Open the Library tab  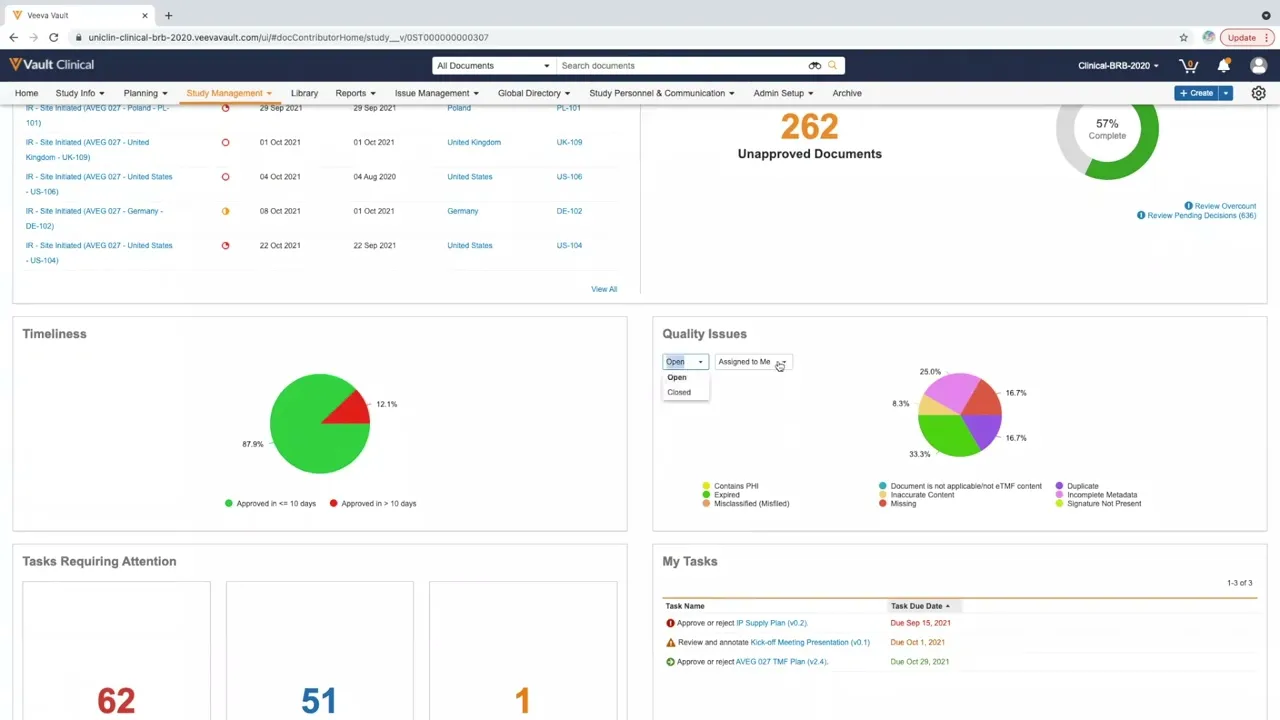[x=304, y=93]
